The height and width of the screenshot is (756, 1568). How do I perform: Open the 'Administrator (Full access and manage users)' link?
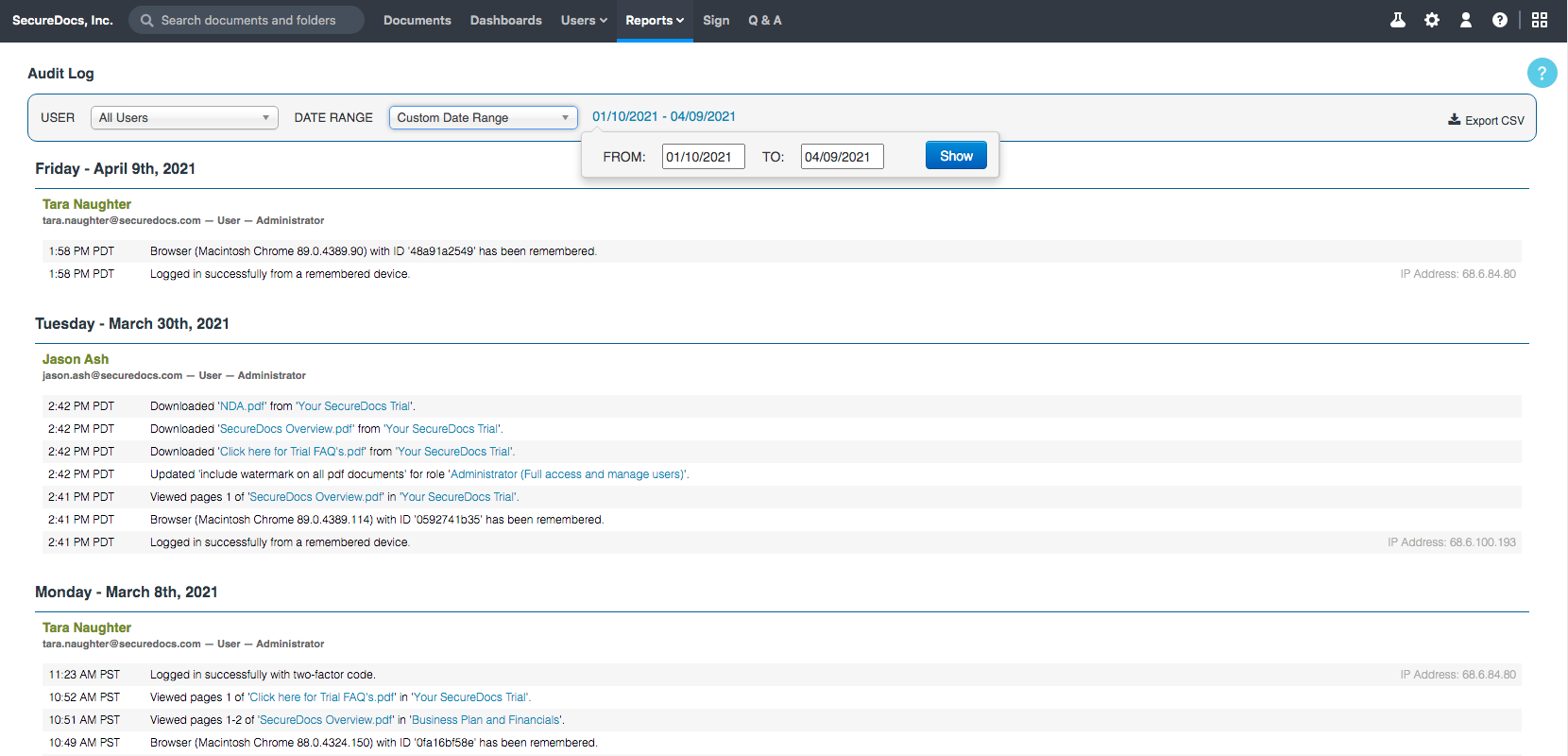point(568,474)
